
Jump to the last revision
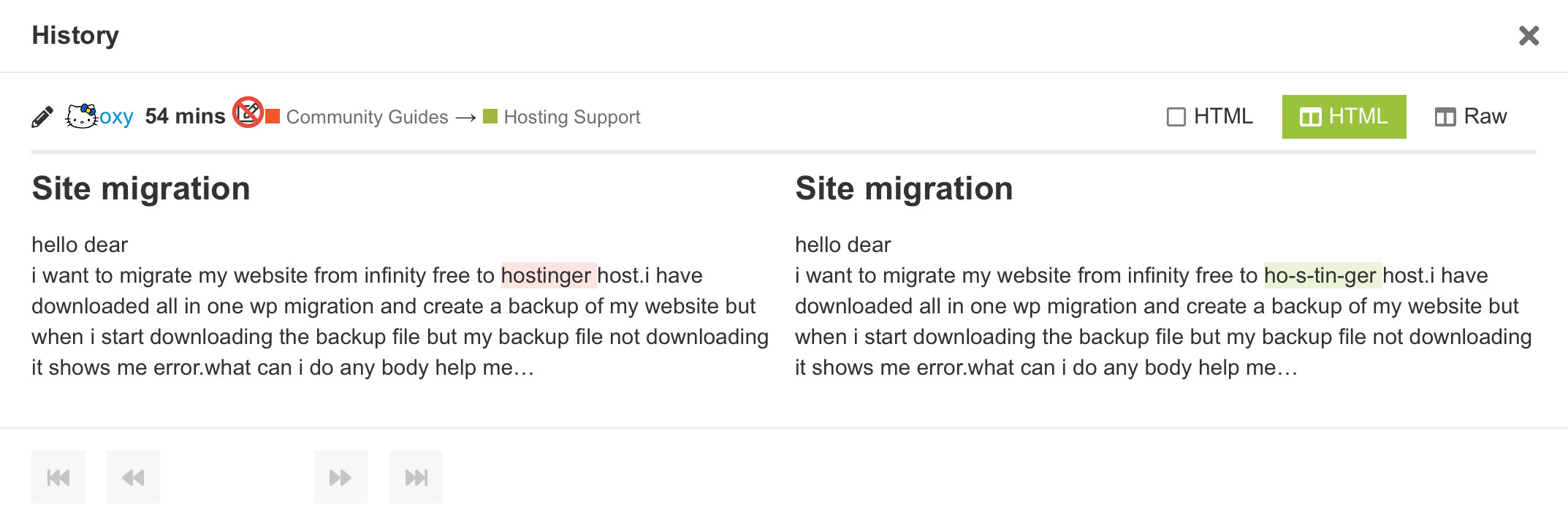(416, 478)
